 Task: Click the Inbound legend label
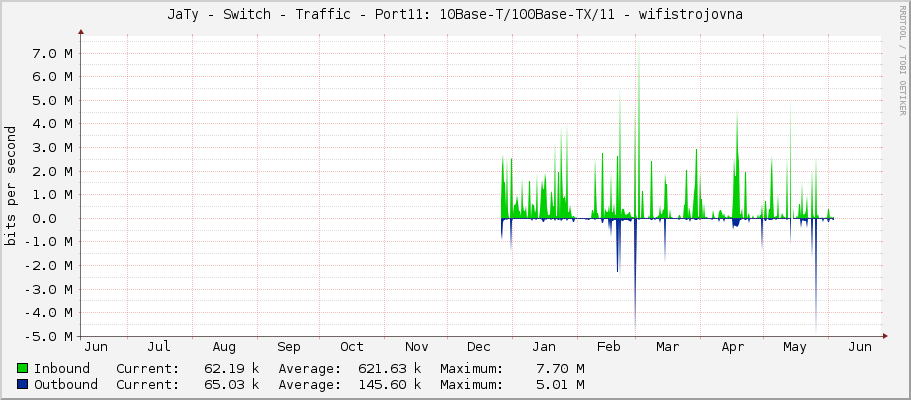(x=62, y=369)
